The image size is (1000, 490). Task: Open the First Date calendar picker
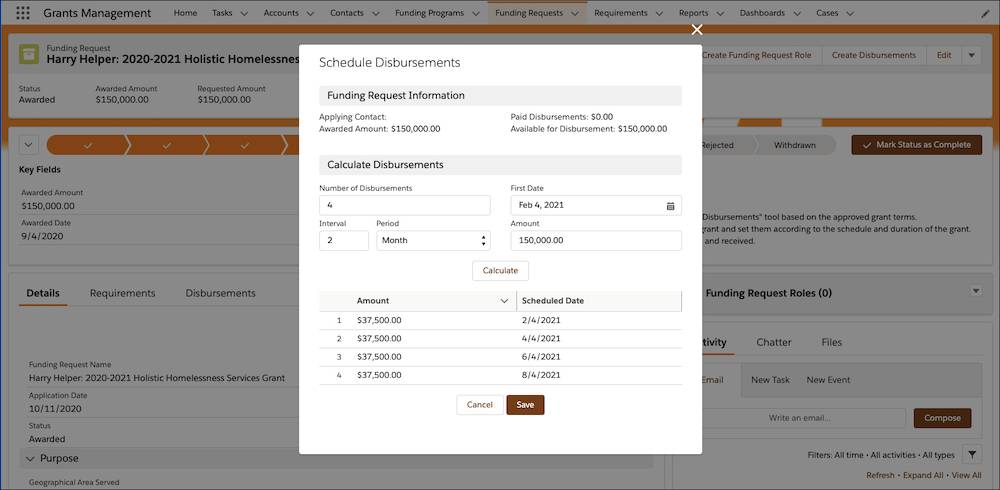coord(670,205)
